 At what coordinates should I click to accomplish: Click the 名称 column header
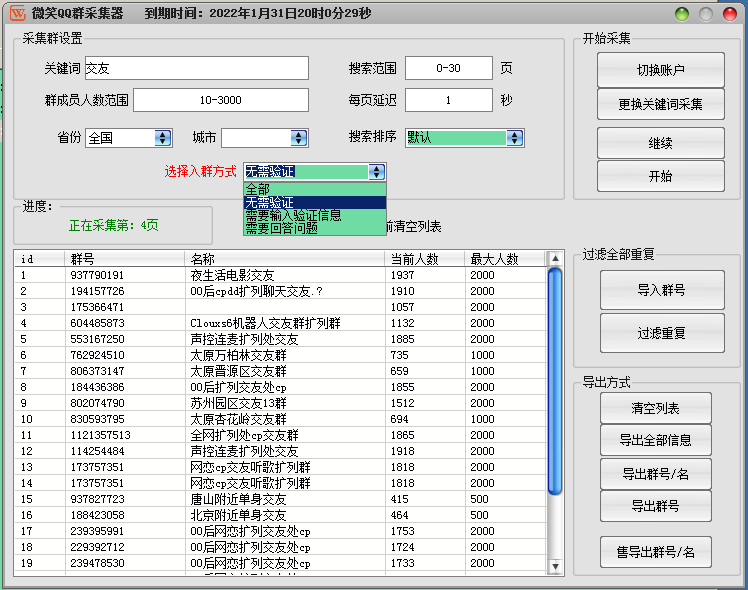284,259
